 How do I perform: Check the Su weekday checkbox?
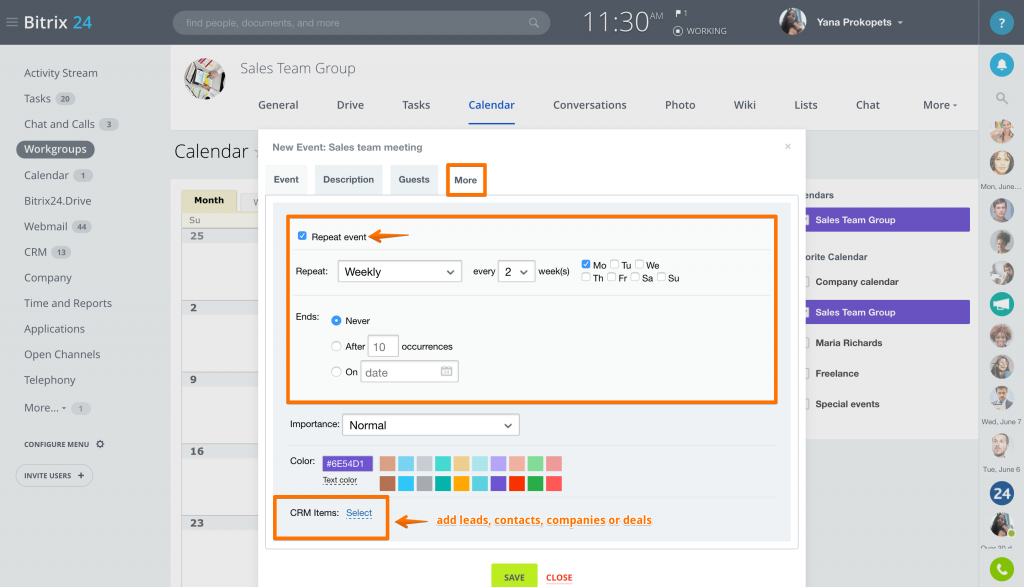(x=662, y=277)
